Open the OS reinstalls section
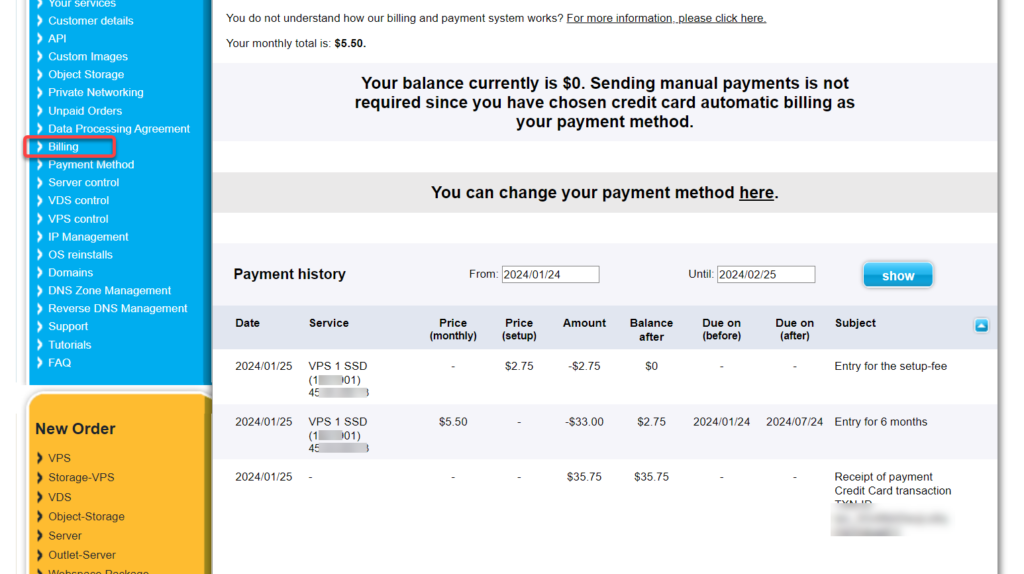Screen dimensions: 1024x574 pos(80,255)
